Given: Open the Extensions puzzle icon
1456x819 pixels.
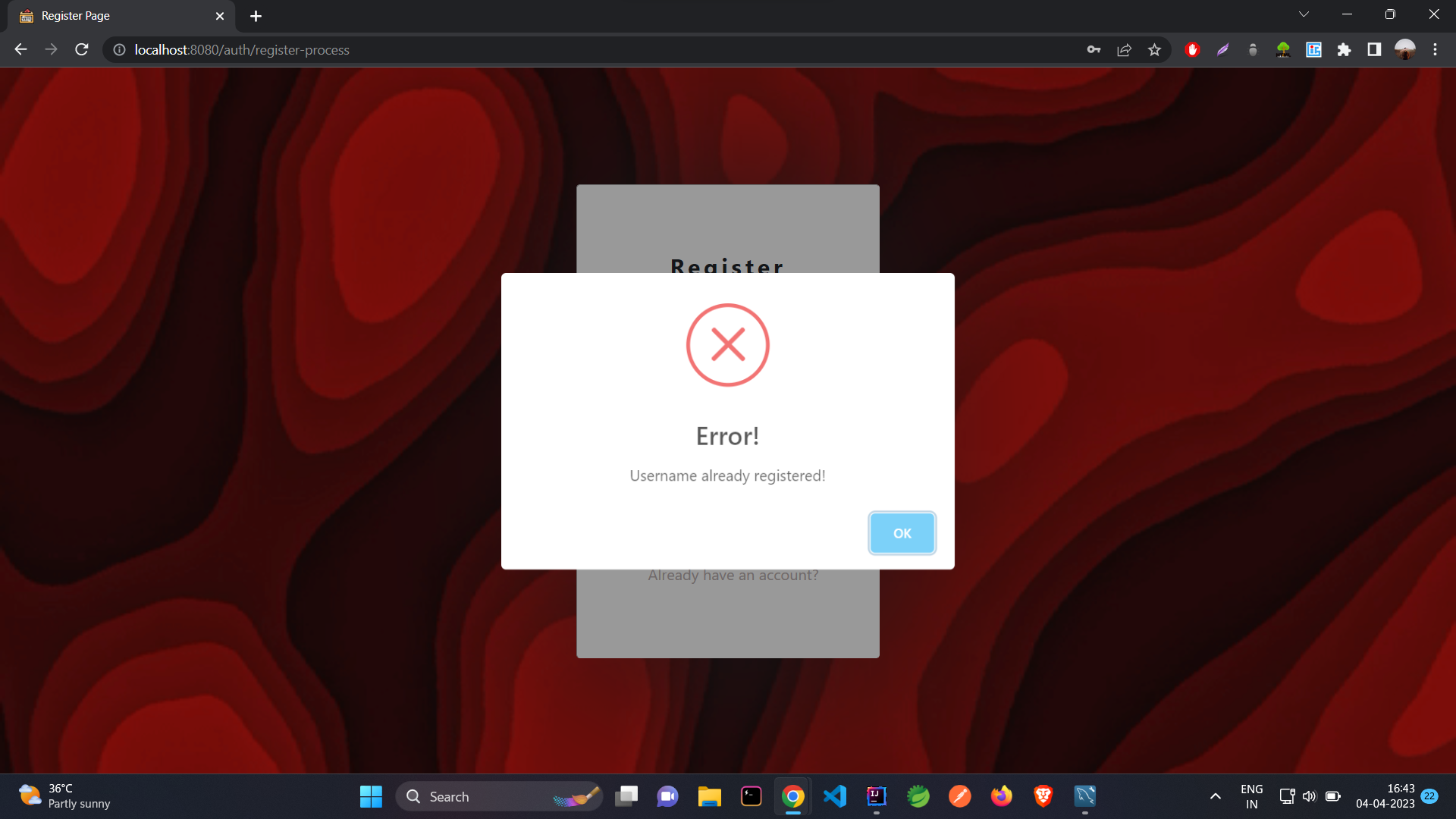Looking at the screenshot, I should [x=1344, y=49].
